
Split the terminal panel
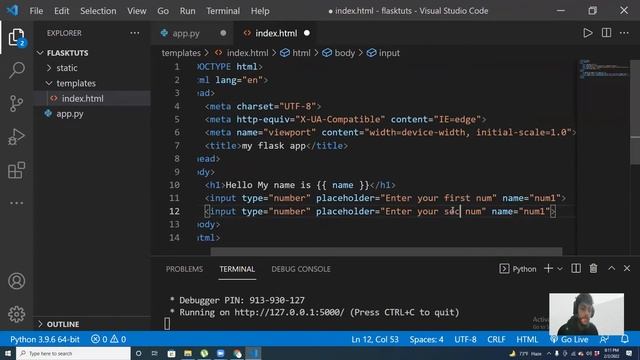[x=576, y=269]
